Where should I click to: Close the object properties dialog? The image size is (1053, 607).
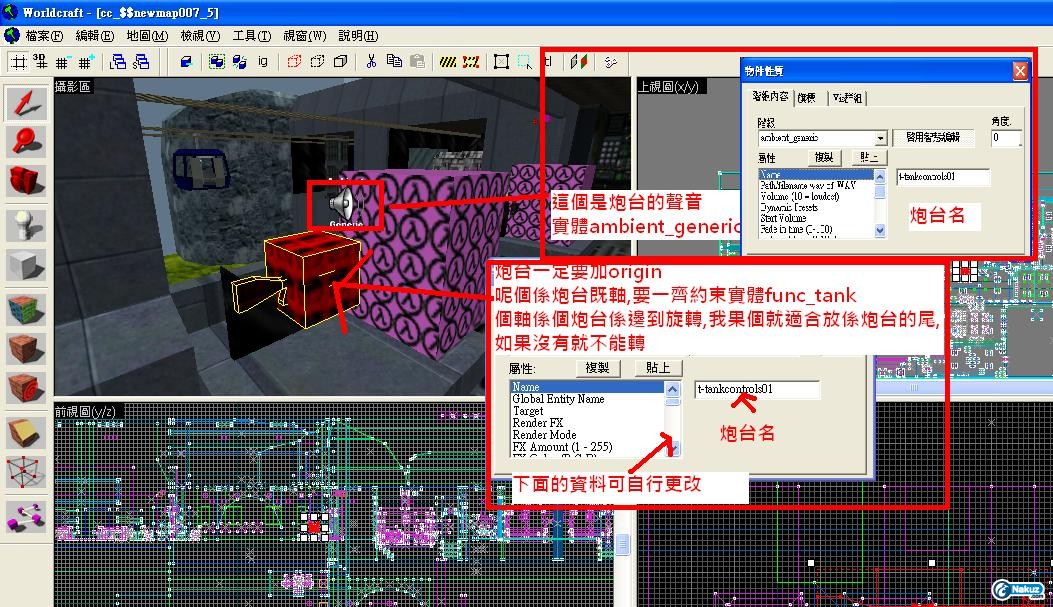point(1020,71)
